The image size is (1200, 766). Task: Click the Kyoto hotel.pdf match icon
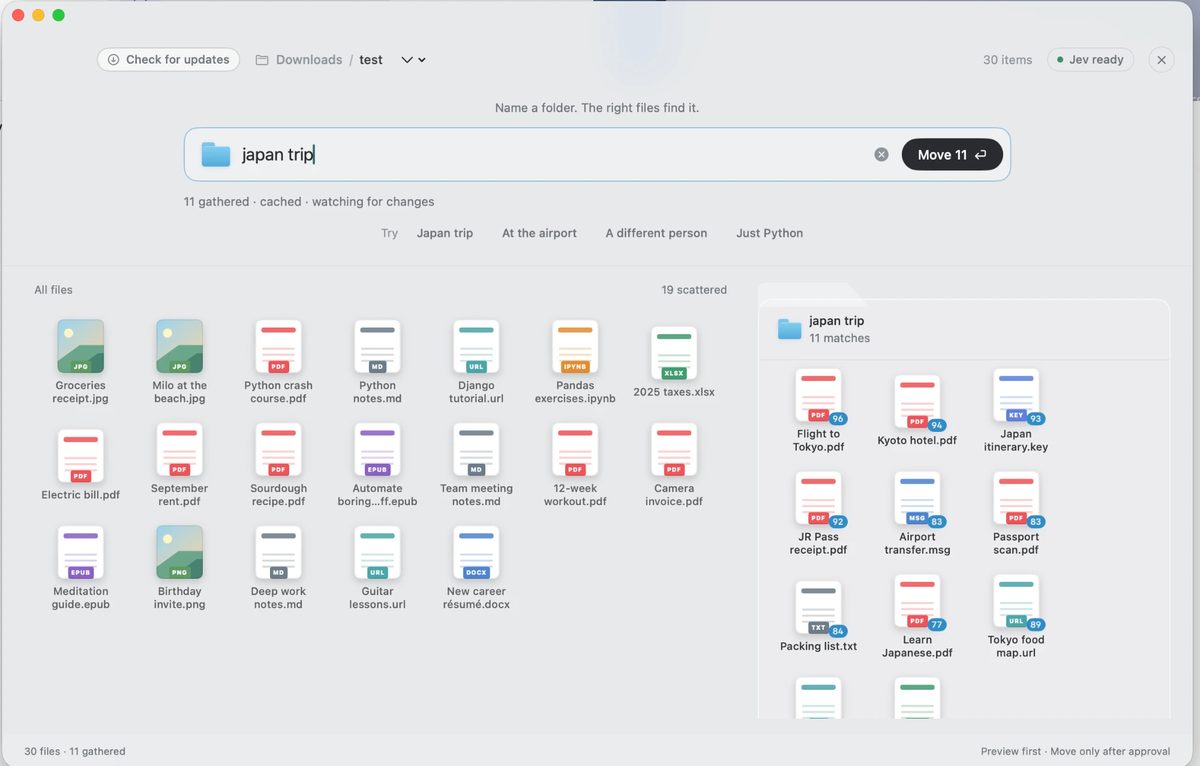(x=917, y=402)
